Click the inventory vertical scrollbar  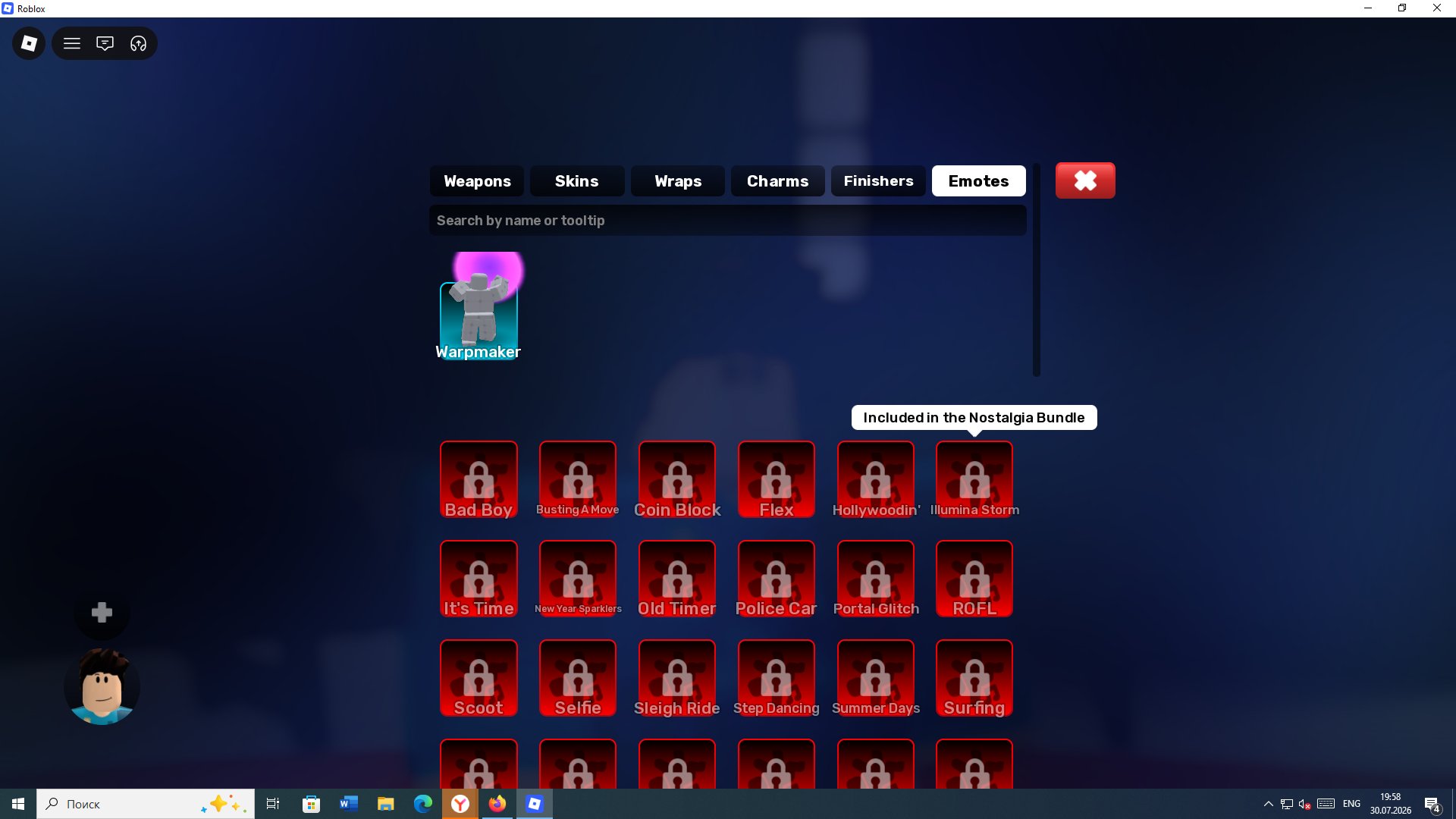tap(1037, 269)
